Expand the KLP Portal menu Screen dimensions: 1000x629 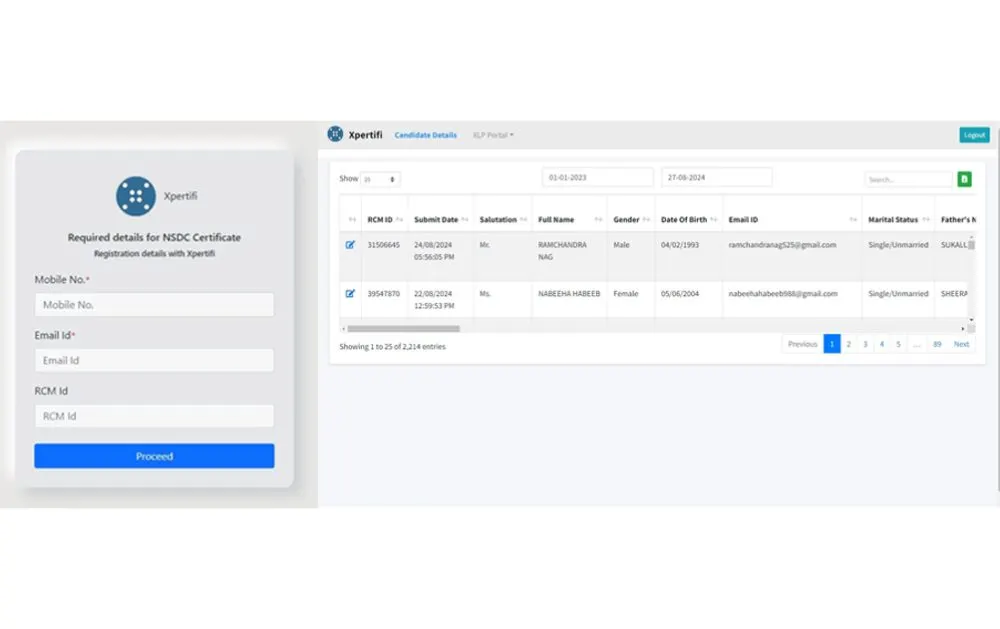pyautogui.click(x=493, y=135)
